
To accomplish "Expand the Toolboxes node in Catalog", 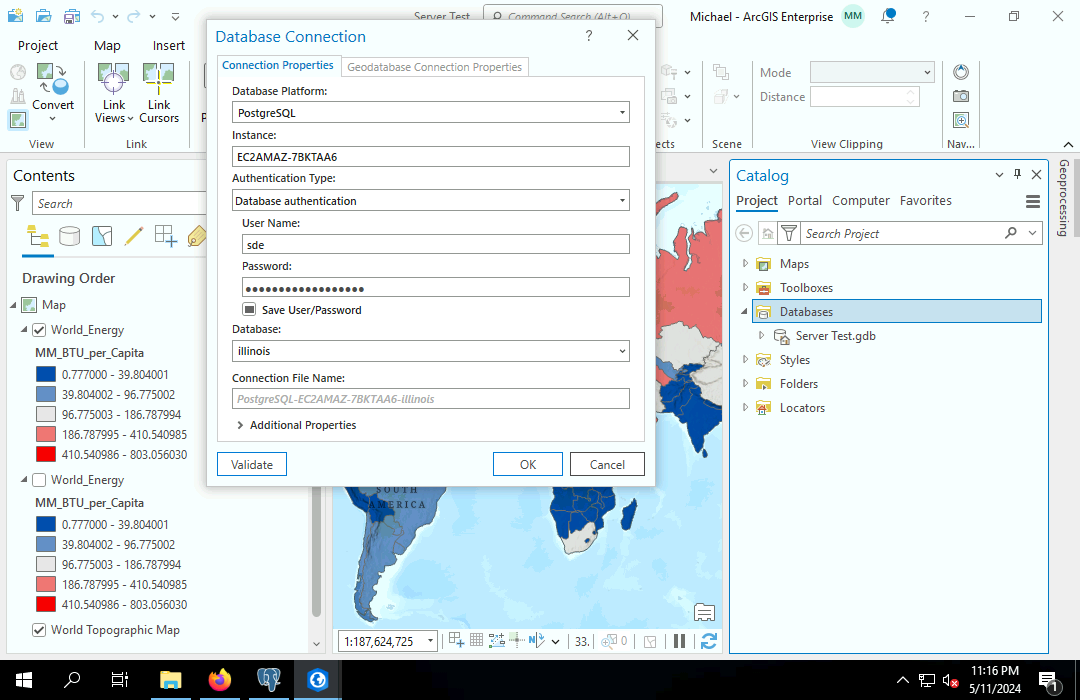I will pos(745,287).
